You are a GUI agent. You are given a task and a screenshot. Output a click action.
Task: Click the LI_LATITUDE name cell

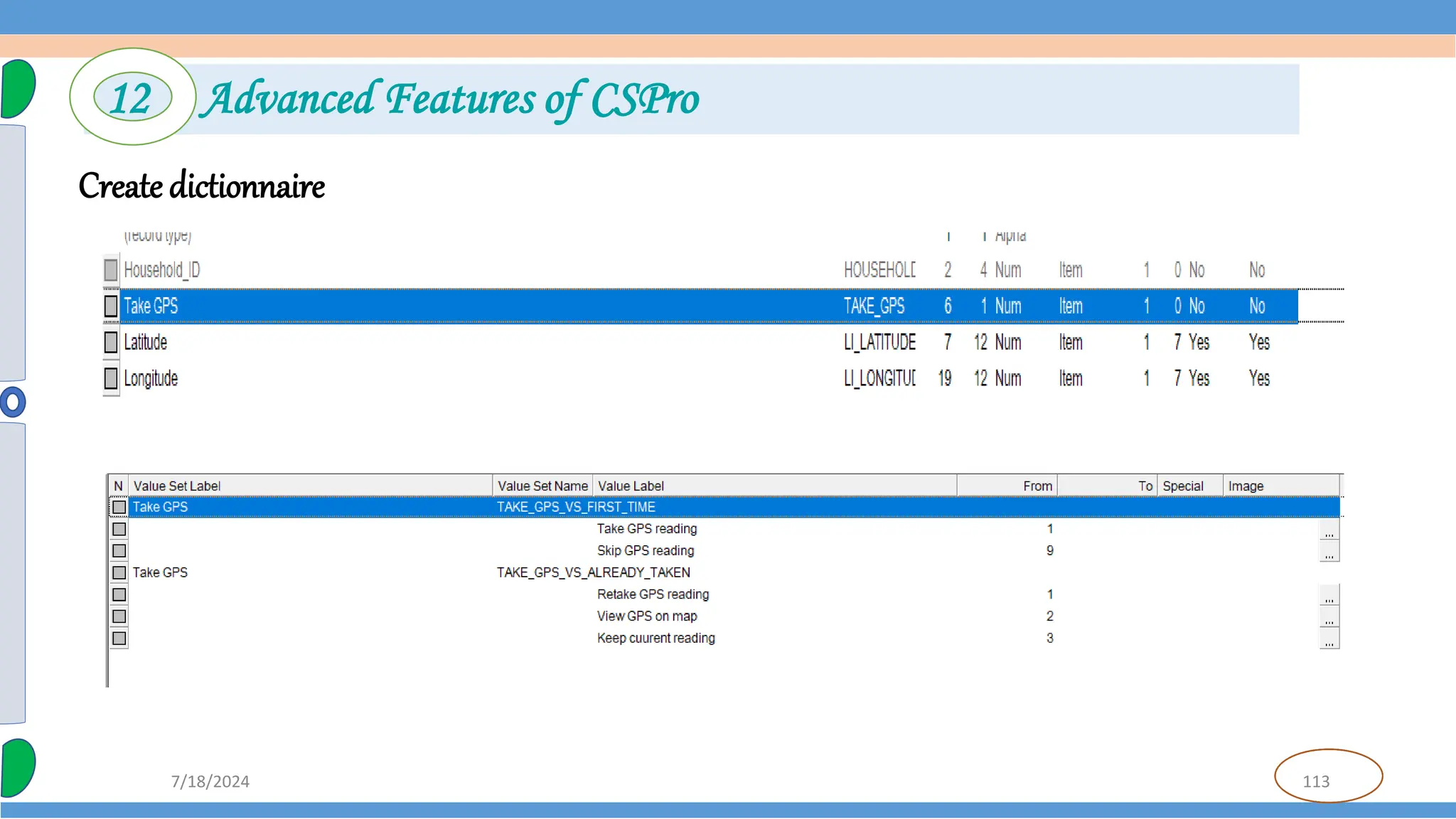(x=879, y=343)
